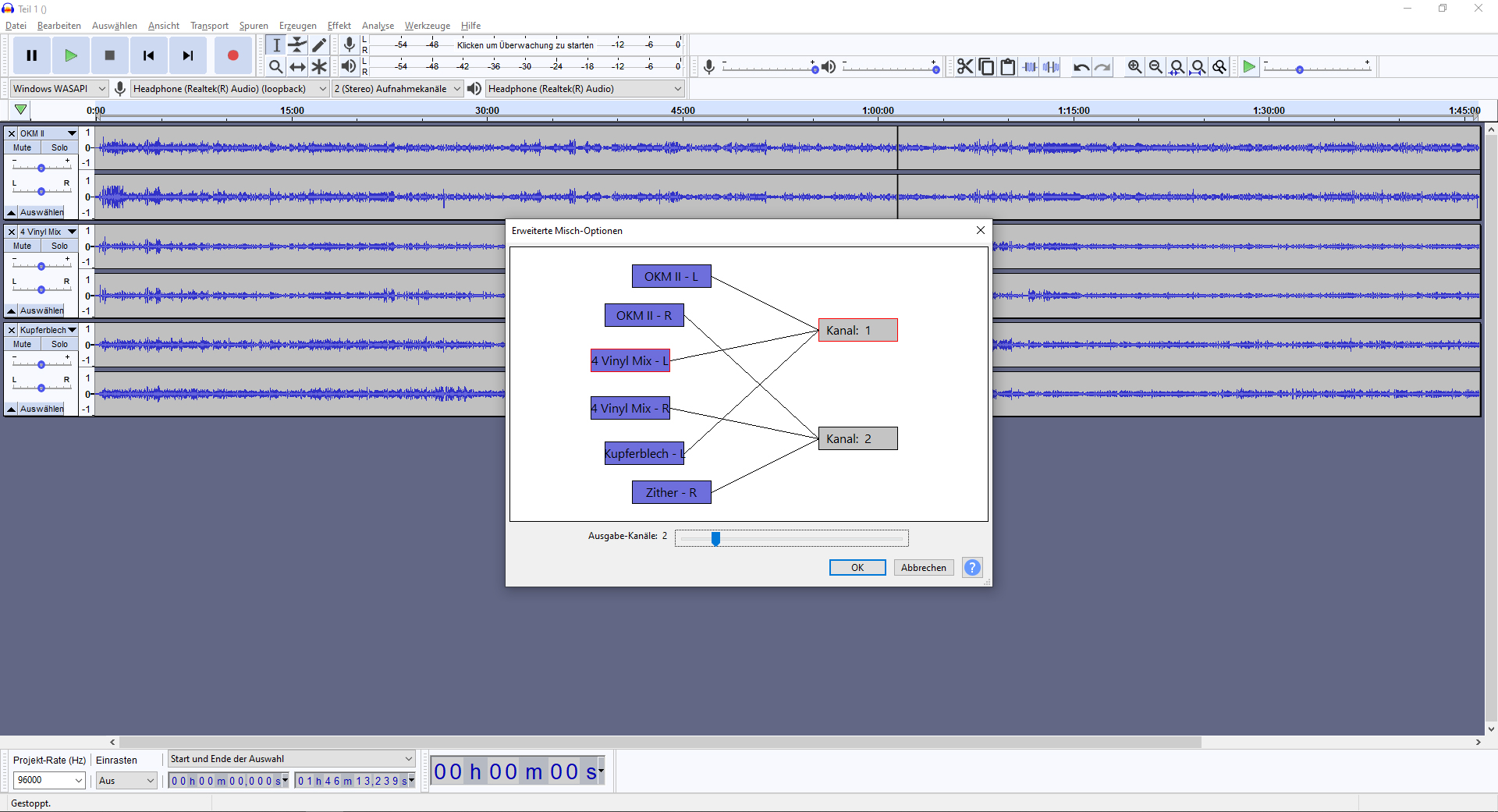Screen dimensions: 1498x812
Task: Click the Cut scissors icon
Action: [965, 67]
